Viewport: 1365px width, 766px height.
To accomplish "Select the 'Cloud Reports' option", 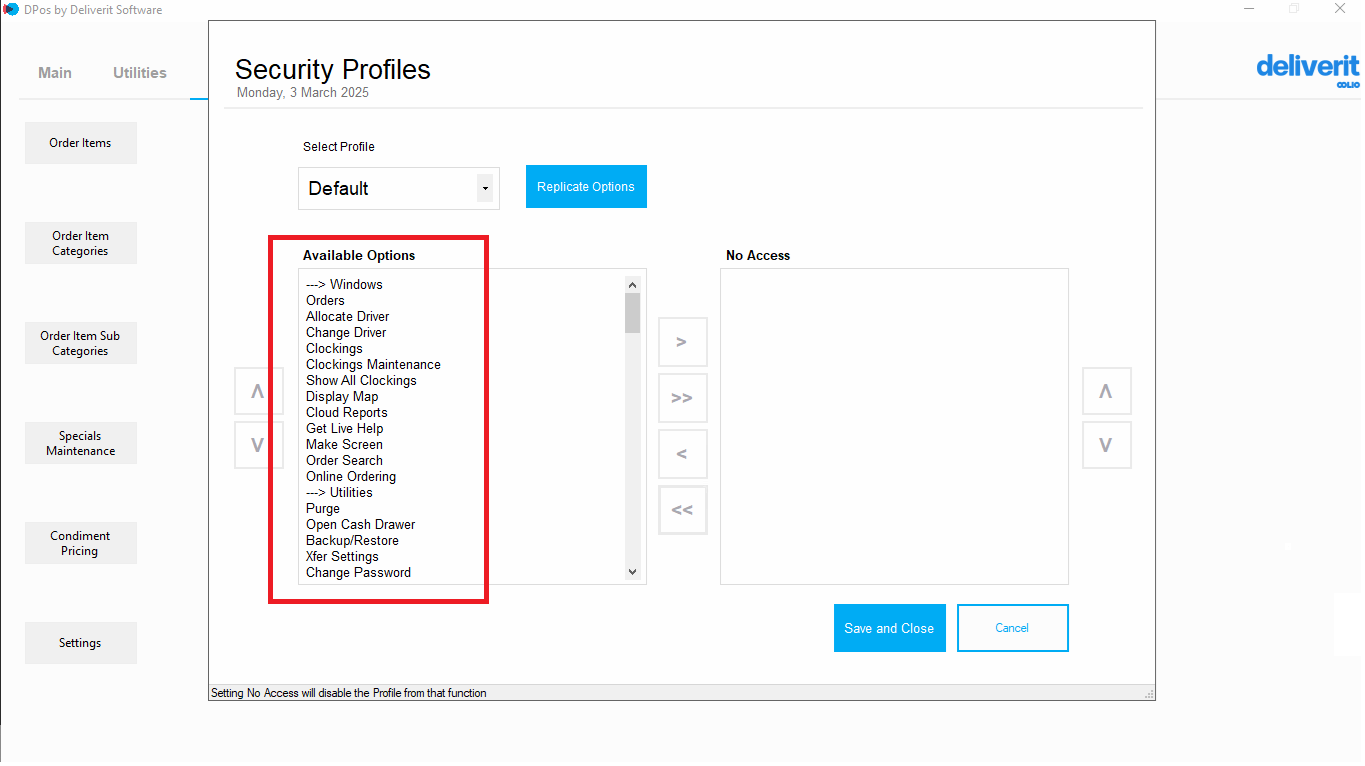I will coord(346,412).
